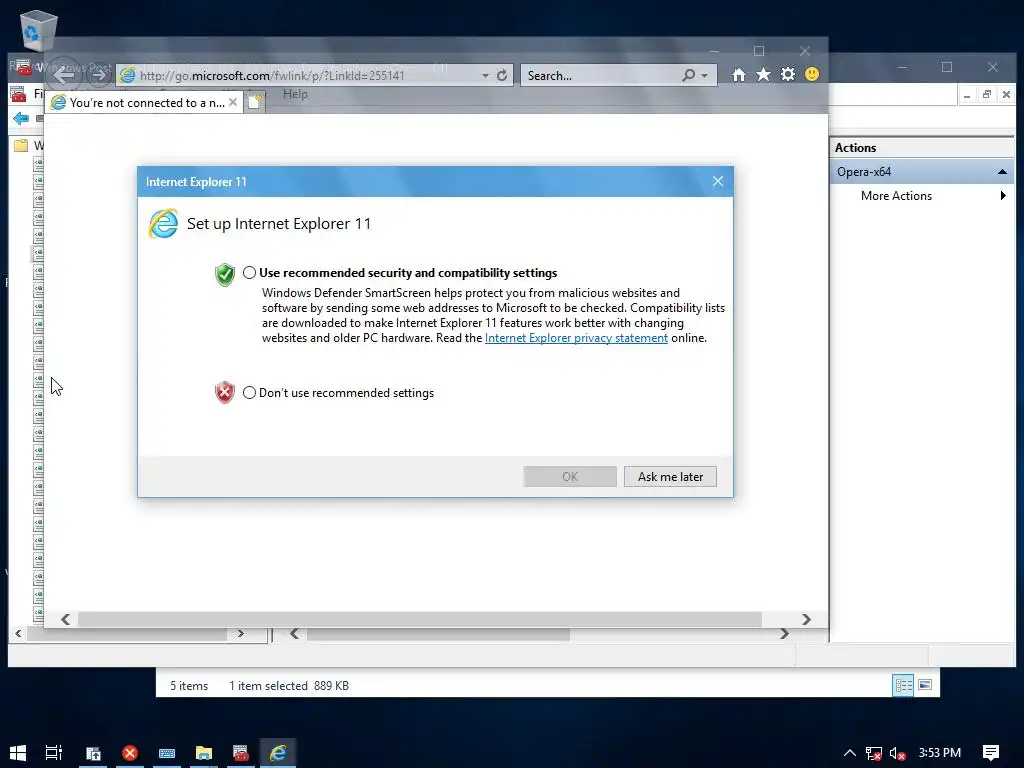Screen dimensions: 1024x768
Task: Open Task View on the taskbar
Action: [54, 752]
